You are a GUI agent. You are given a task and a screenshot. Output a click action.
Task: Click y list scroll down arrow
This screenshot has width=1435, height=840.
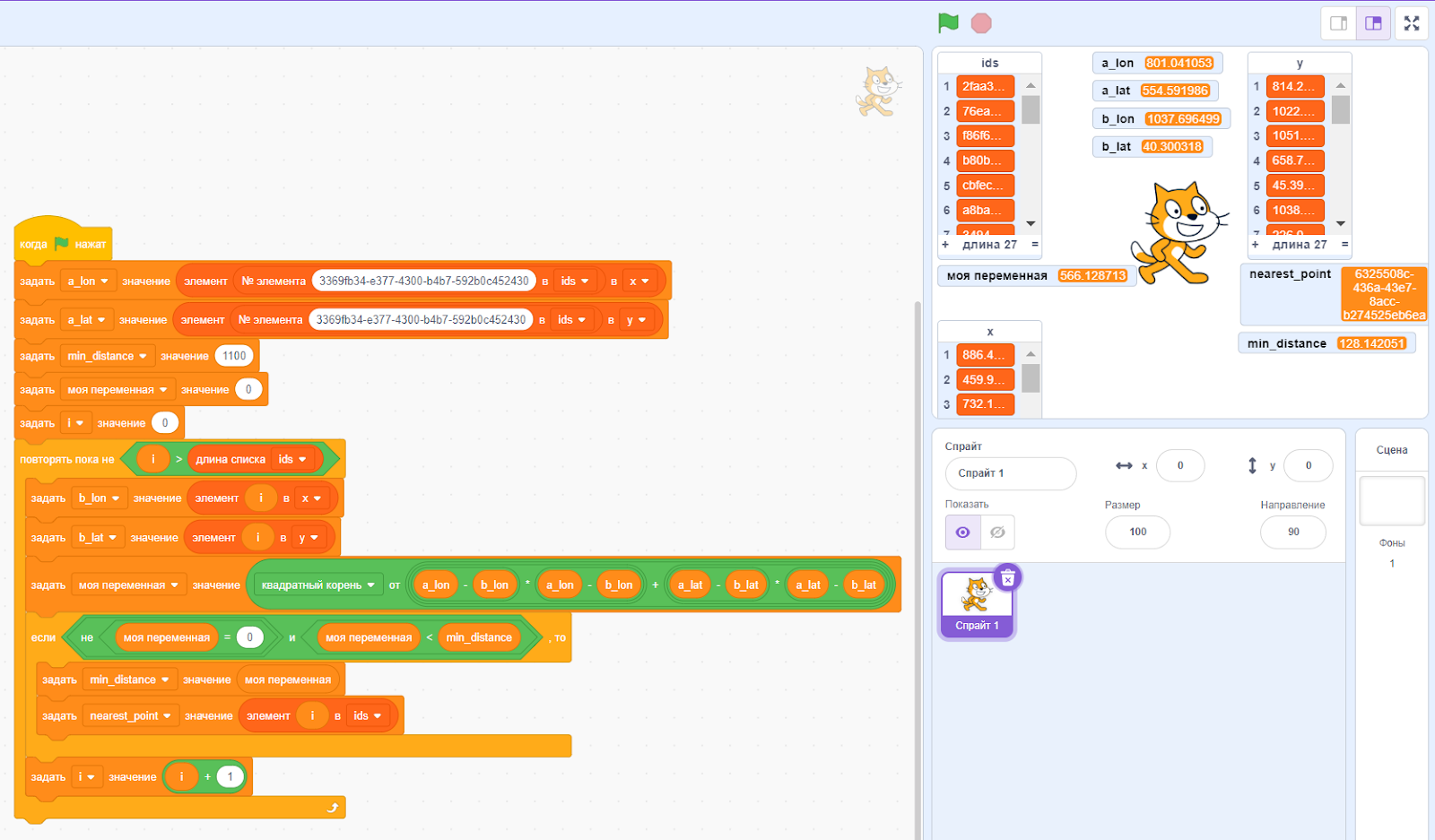[1341, 224]
